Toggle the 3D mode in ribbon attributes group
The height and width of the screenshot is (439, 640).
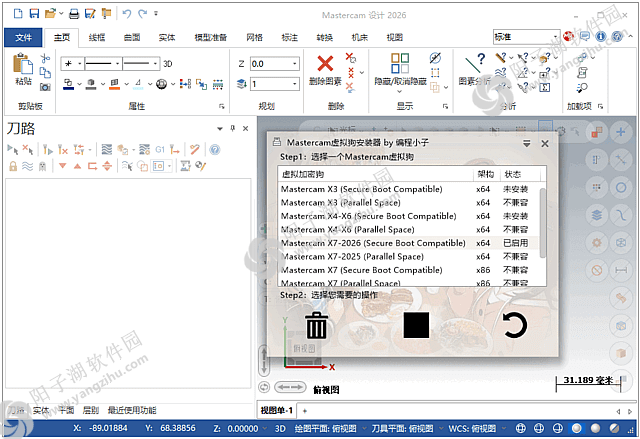tap(168, 64)
